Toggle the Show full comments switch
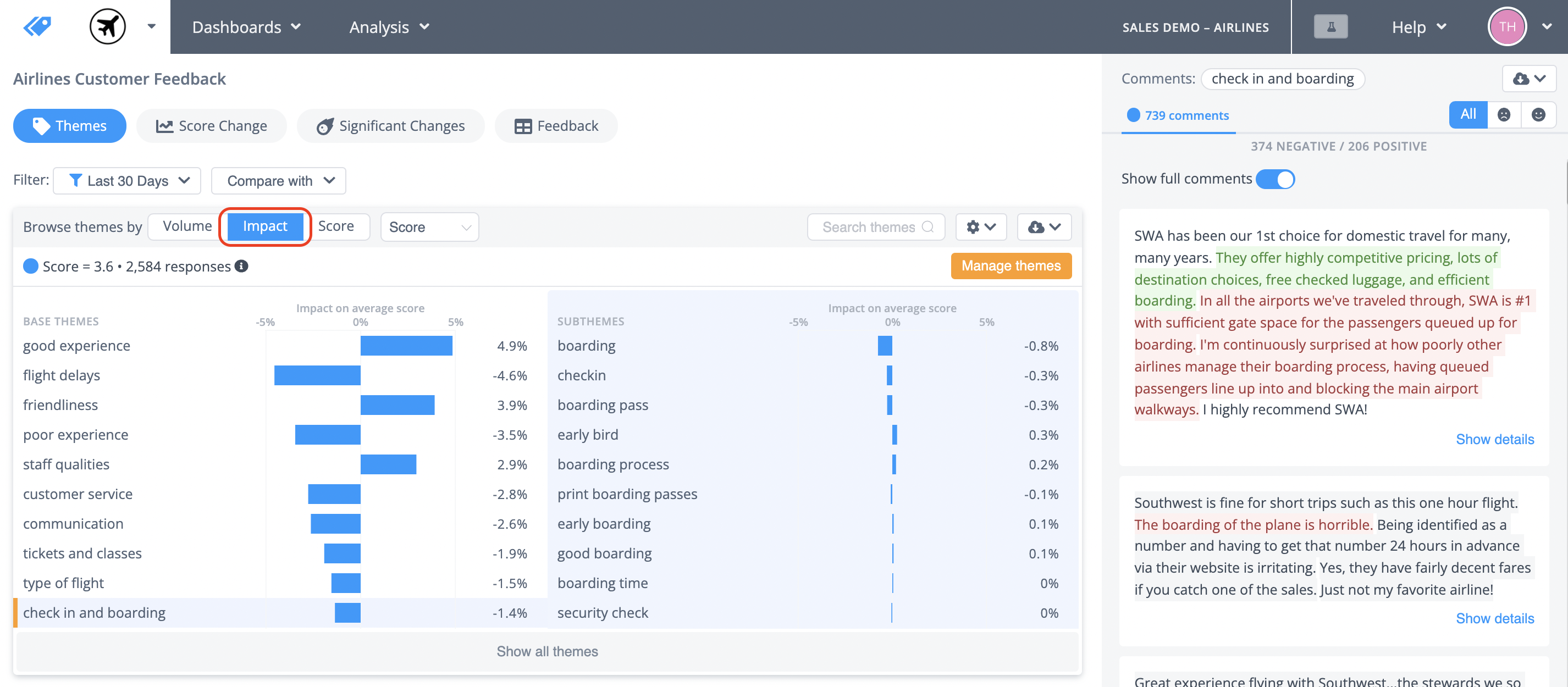This screenshot has width=1568, height=687. [x=1275, y=179]
